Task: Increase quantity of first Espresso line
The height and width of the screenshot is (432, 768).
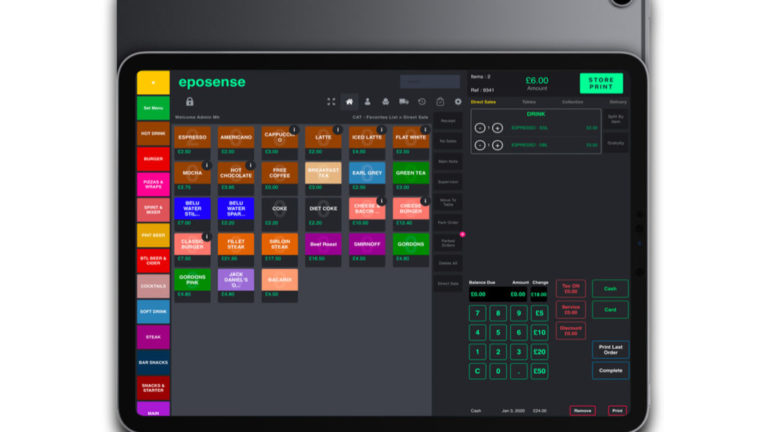Action: coord(497,128)
